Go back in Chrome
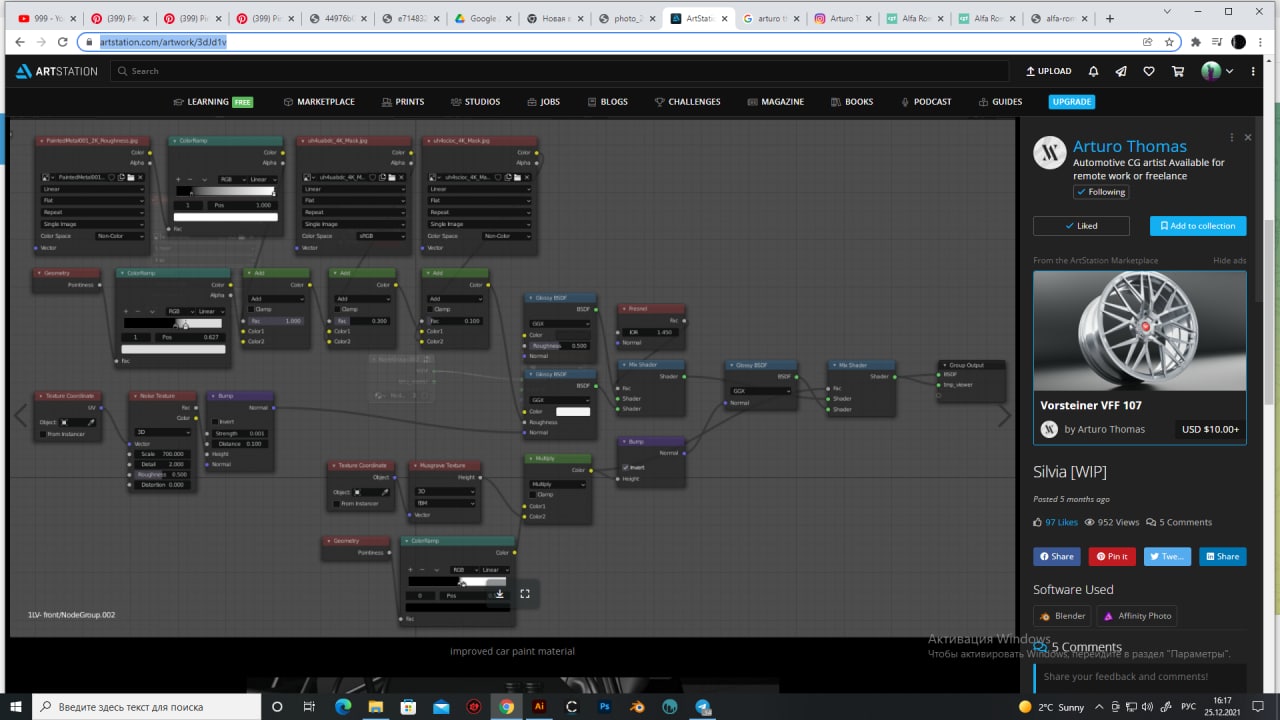 17,42
